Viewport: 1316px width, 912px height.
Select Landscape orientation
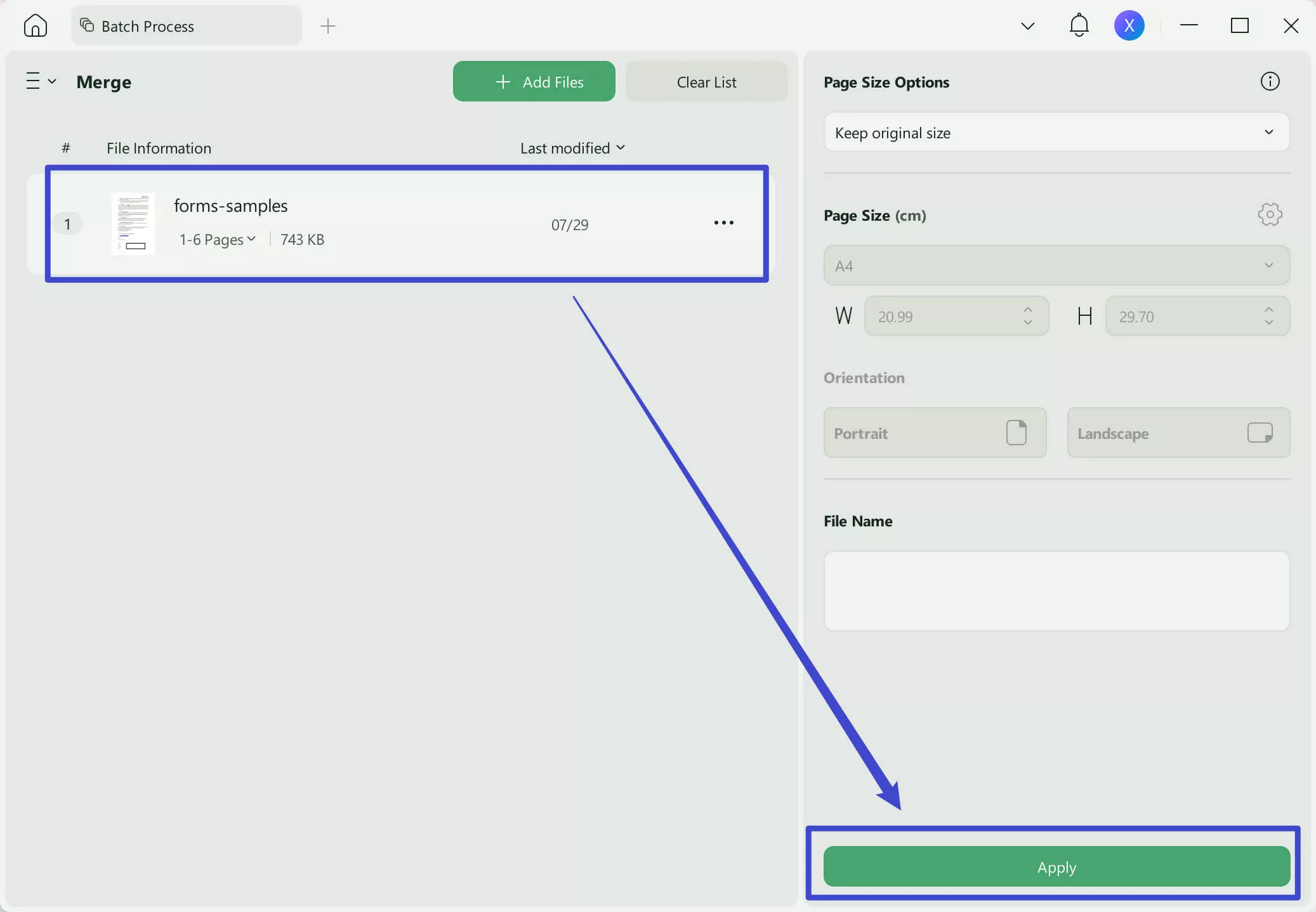(1178, 433)
